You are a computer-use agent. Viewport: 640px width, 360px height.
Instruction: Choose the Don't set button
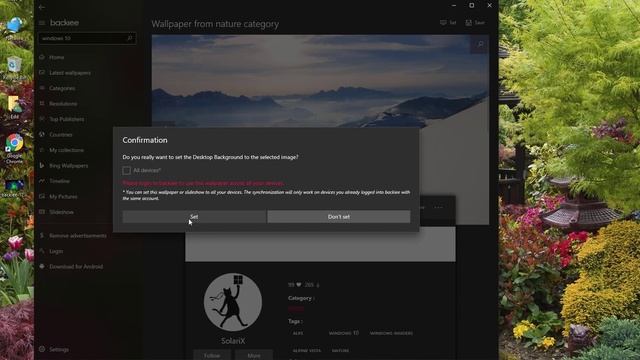339,217
